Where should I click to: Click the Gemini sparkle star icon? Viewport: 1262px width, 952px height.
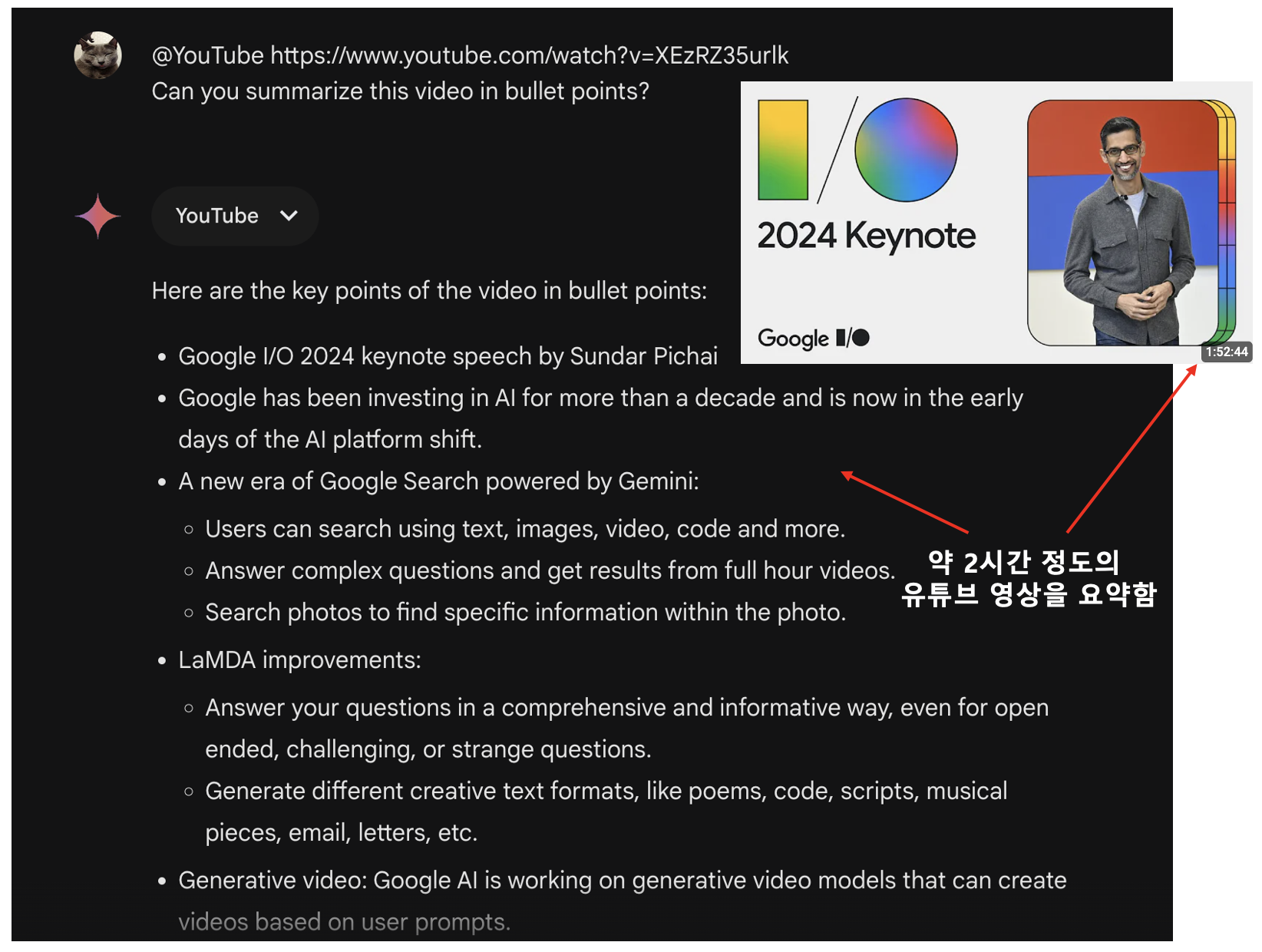[98, 217]
